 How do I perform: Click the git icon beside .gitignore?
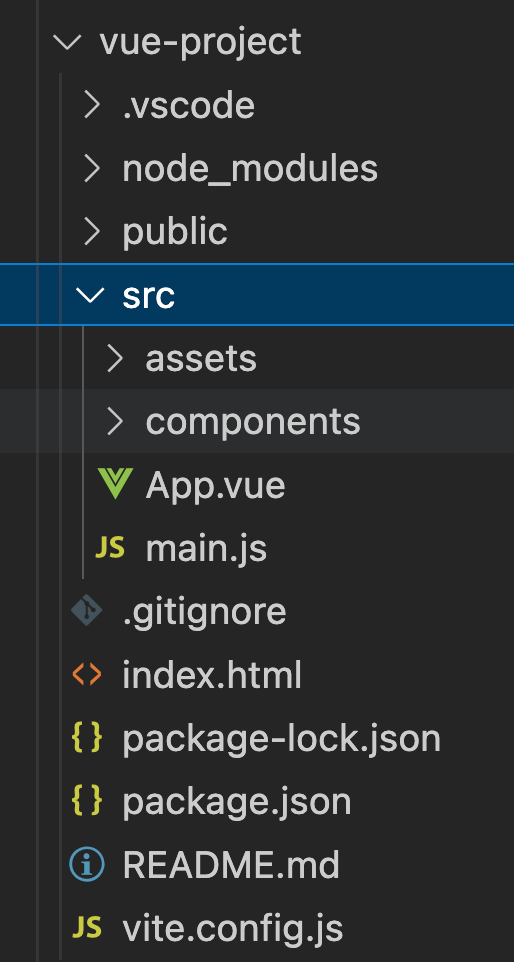87,611
